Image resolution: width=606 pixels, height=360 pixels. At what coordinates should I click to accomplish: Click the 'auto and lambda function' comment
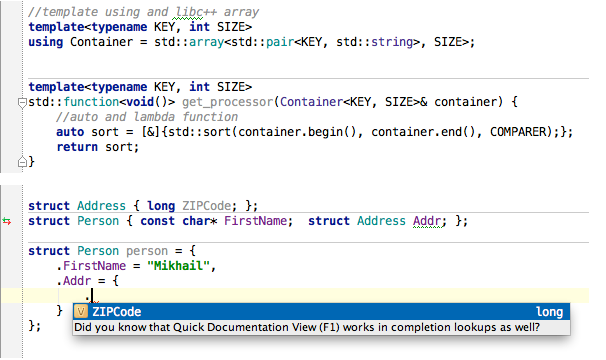pyautogui.click(x=147, y=117)
